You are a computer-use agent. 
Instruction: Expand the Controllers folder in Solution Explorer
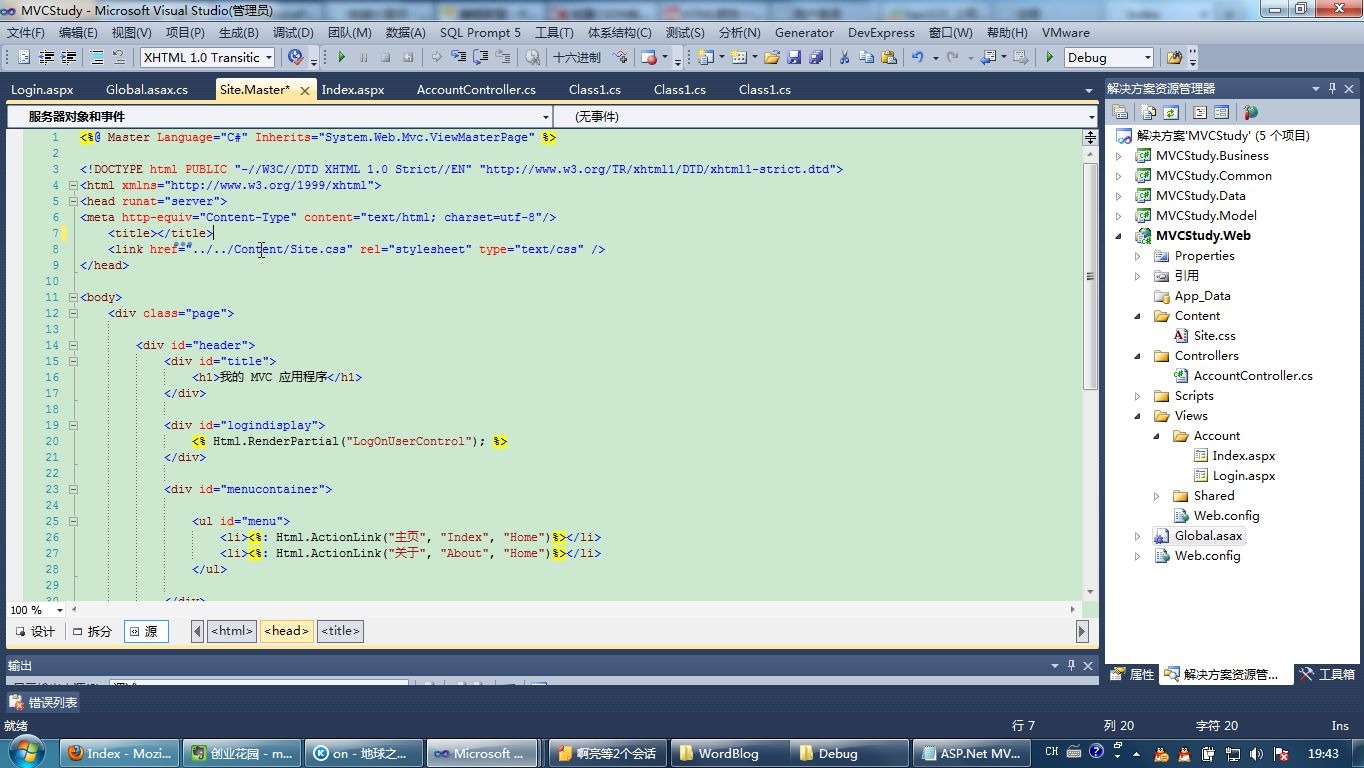[x=1139, y=355]
